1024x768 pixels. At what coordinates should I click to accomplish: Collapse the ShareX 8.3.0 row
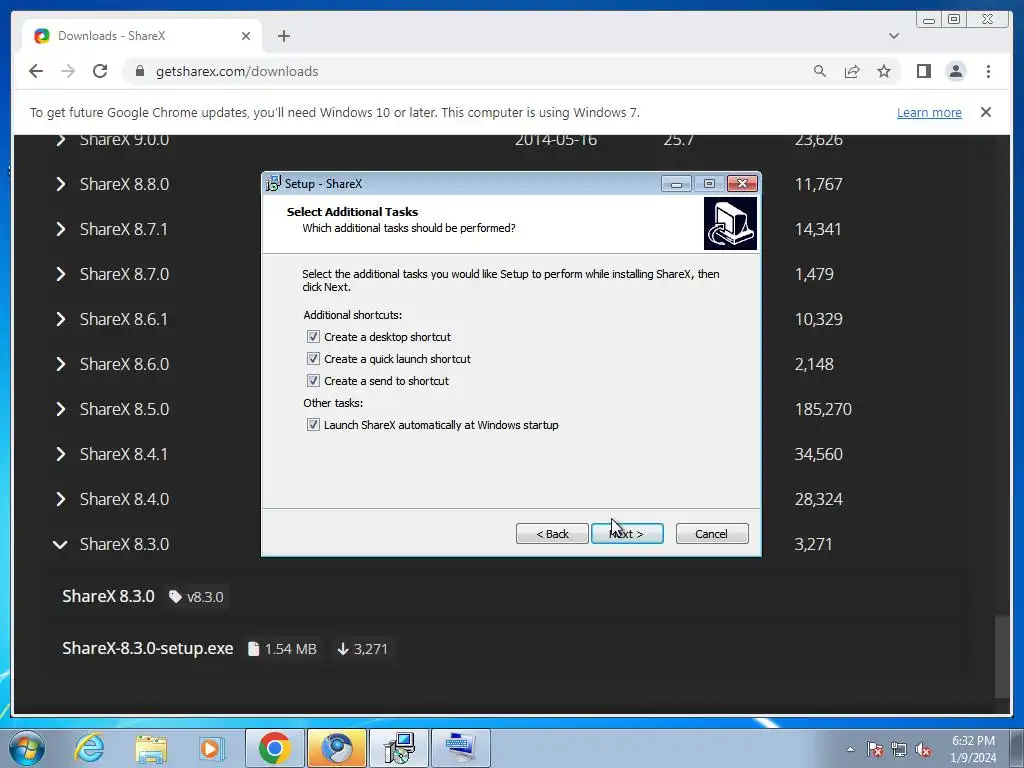60,545
